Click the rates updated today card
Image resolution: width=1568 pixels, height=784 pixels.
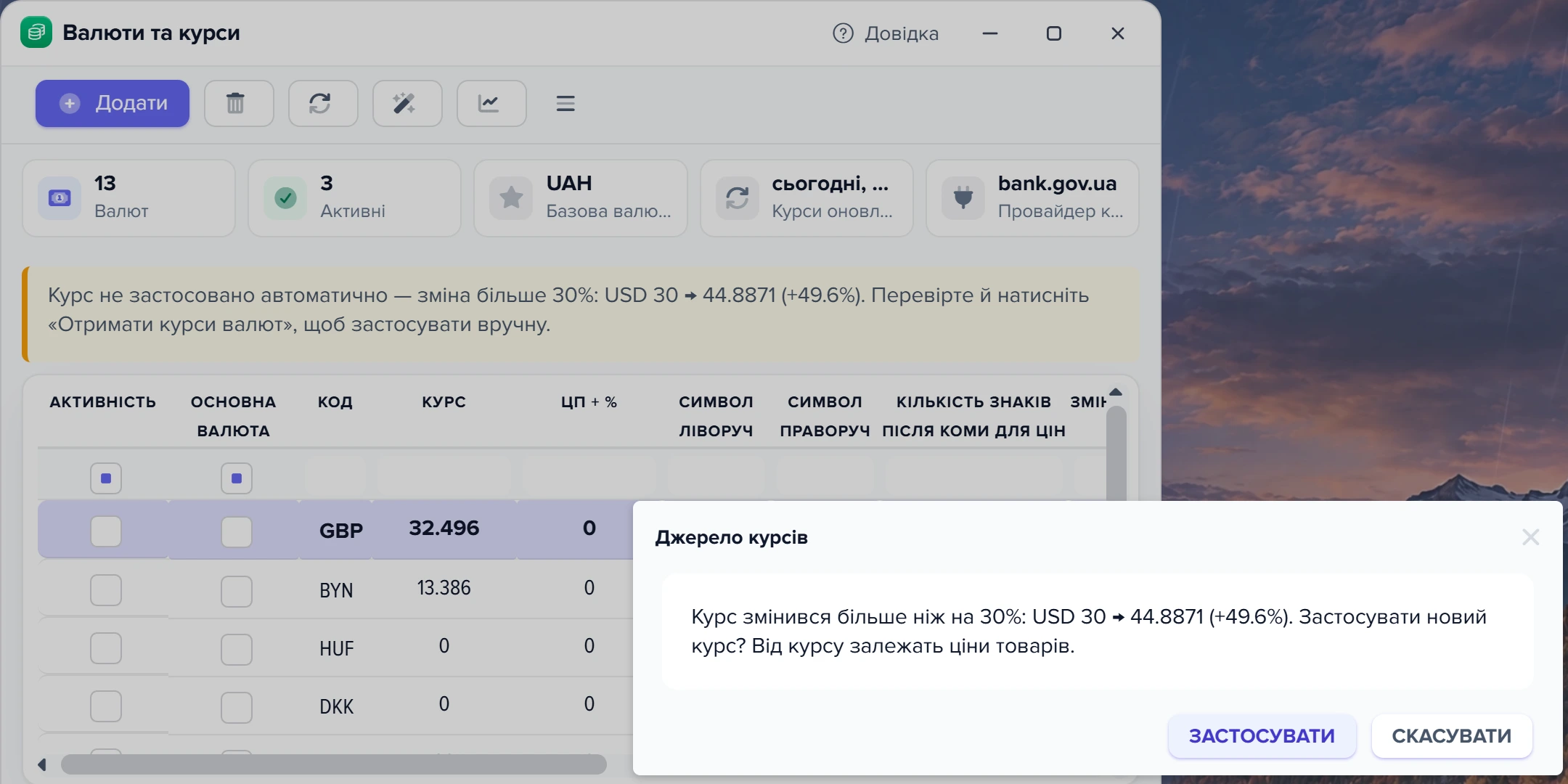point(807,197)
